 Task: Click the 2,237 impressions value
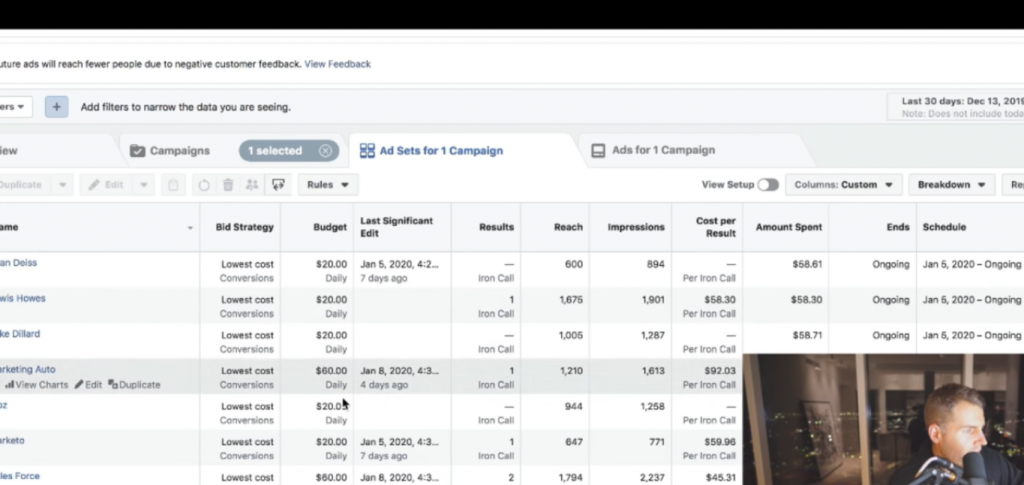click(x=652, y=477)
